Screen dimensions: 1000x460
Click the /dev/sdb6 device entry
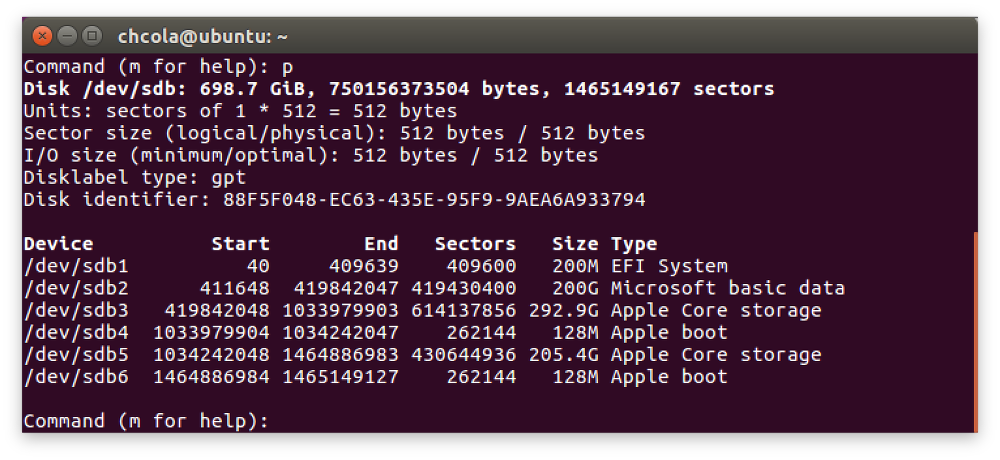pos(76,377)
